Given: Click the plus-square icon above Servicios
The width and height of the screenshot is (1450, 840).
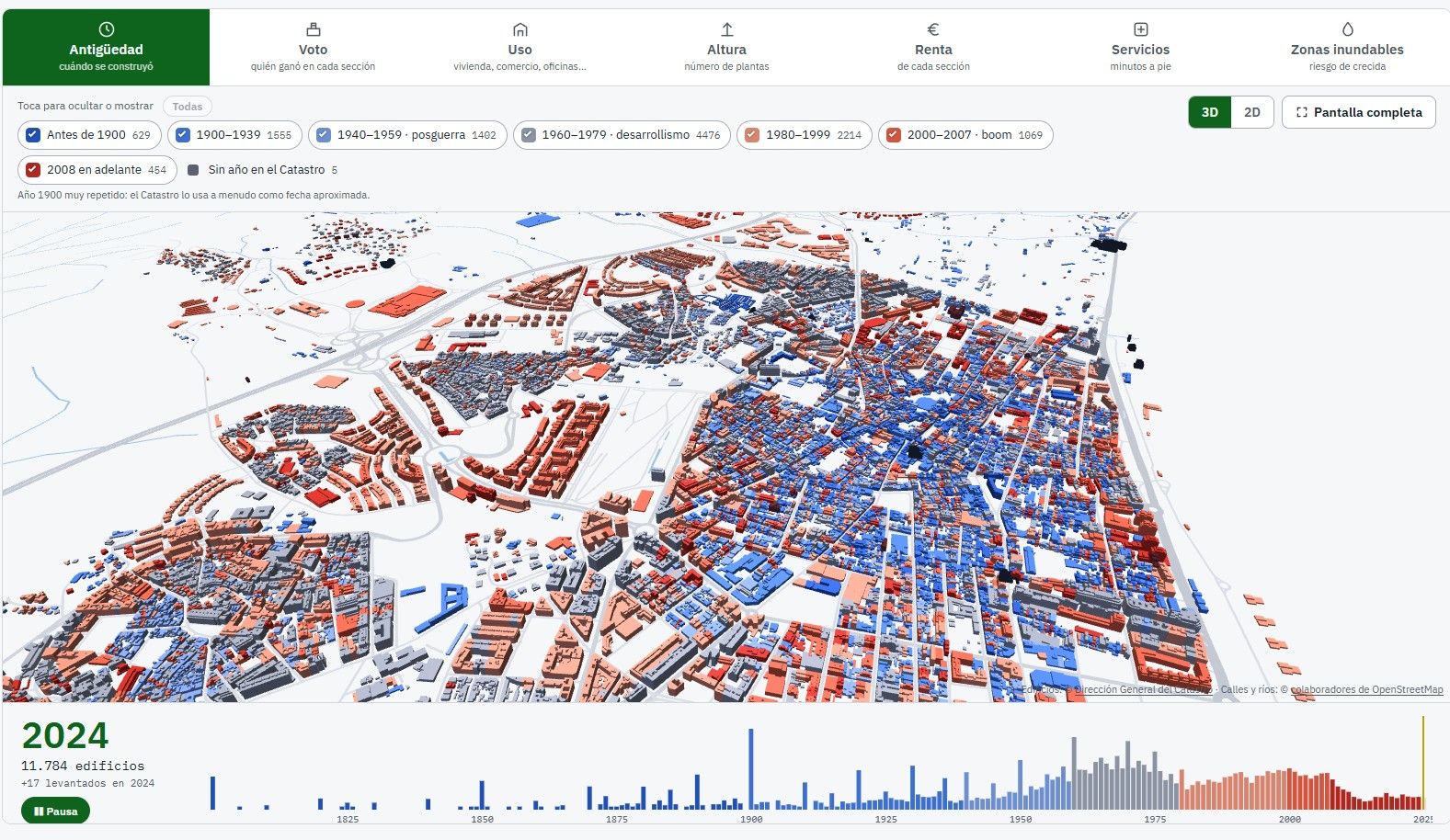Looking at the screenshot, I should pyautogui.click(x=1140, y=29).
